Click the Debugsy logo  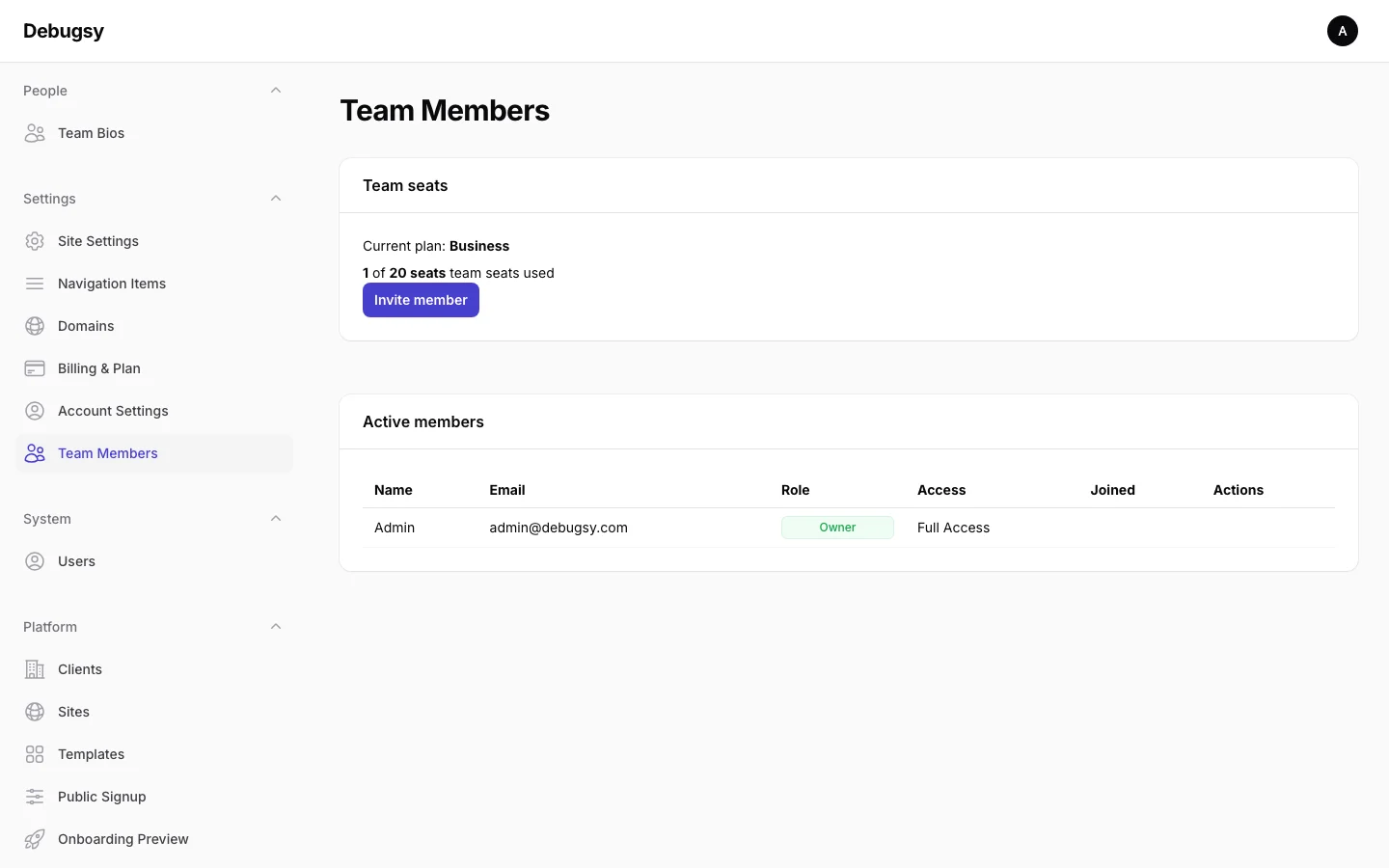coord(64,31)
